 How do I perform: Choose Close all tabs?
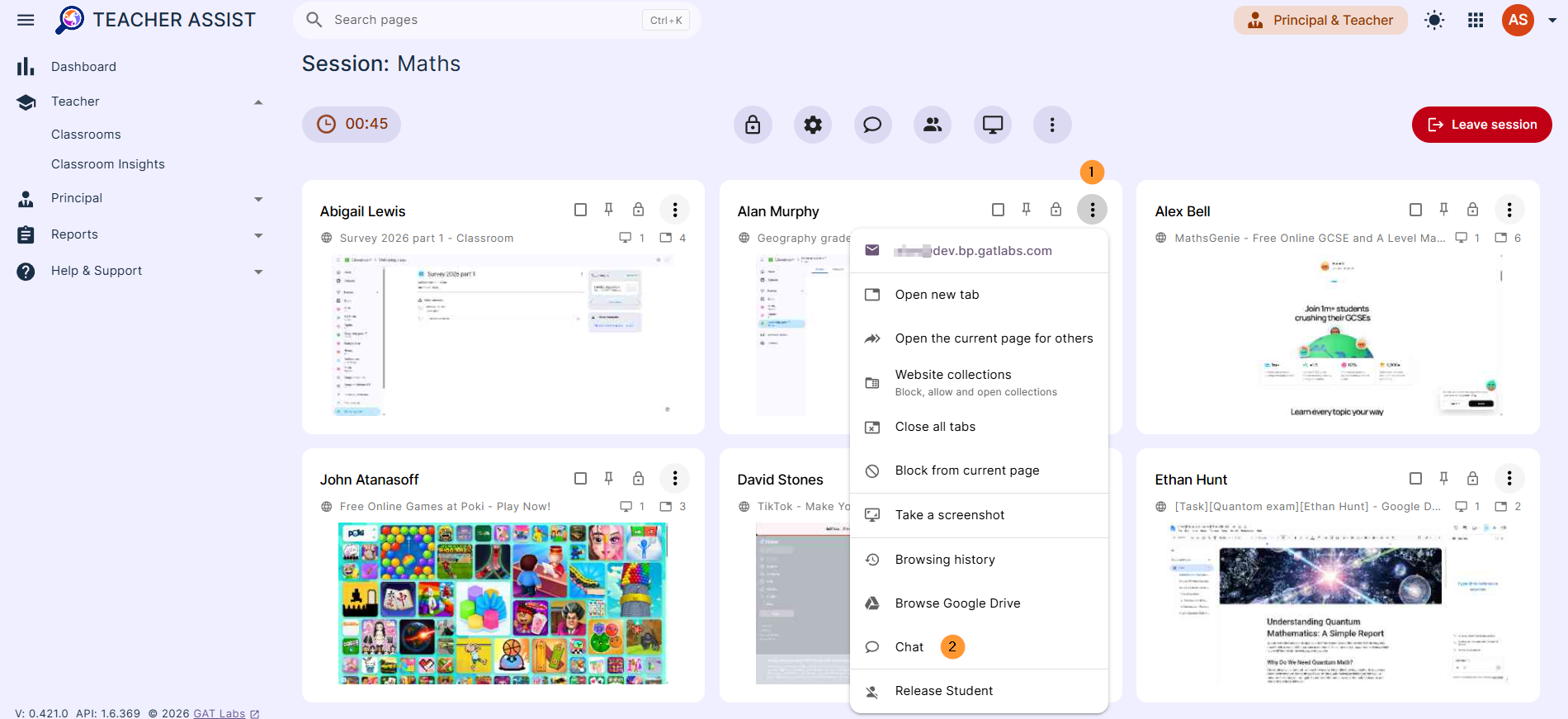click(x=979, y=427)
